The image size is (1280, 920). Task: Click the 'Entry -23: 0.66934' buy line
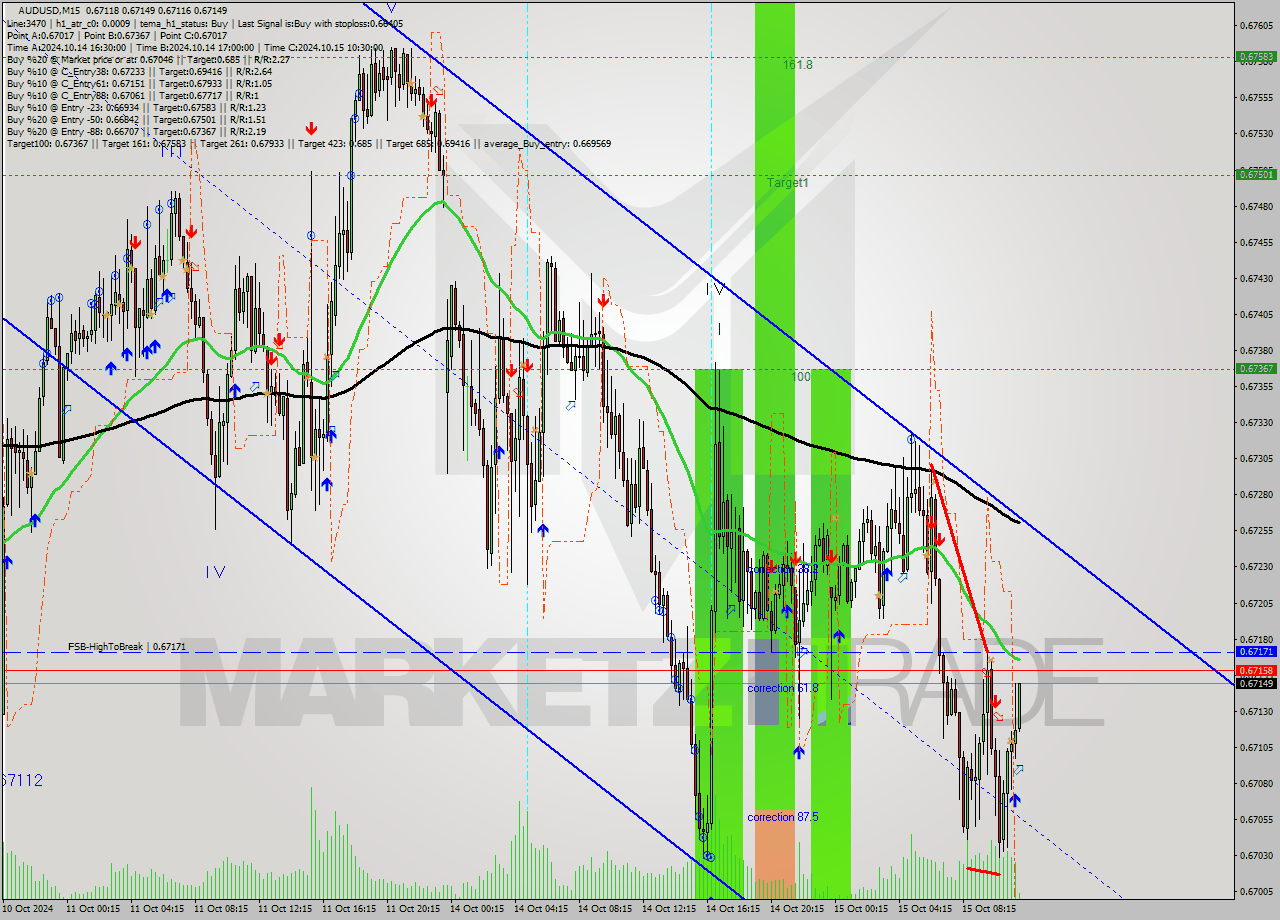pyautogui.click(x=136, y=107)
